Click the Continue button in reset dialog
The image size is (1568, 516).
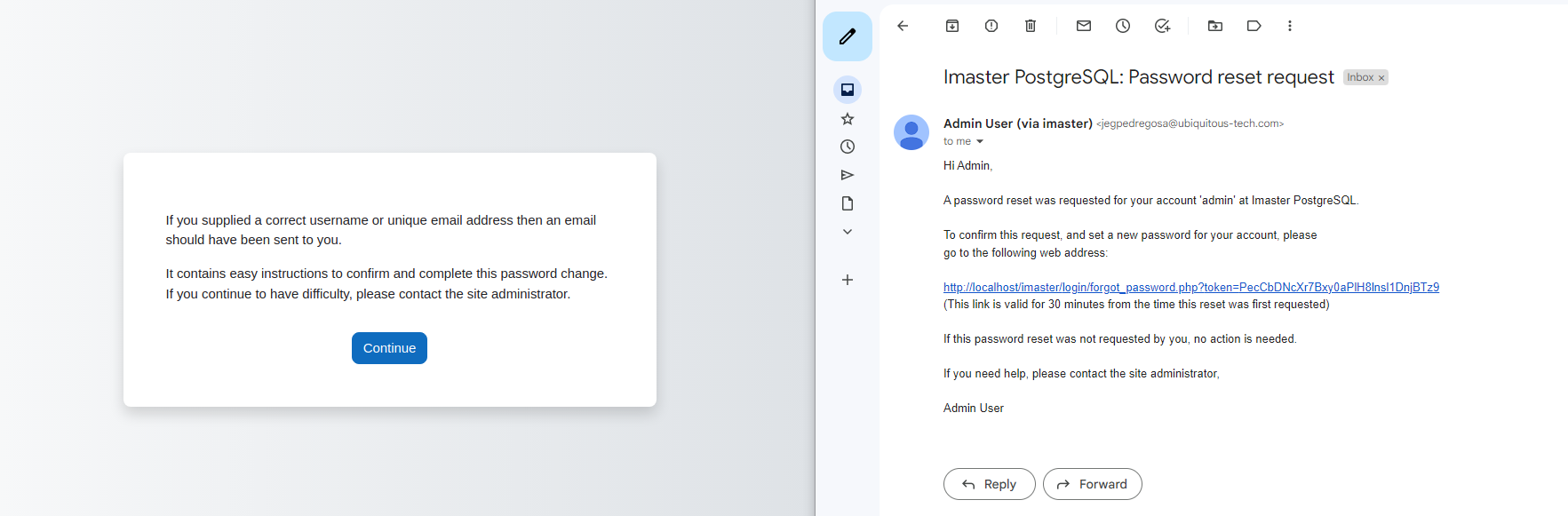point(389,348)
